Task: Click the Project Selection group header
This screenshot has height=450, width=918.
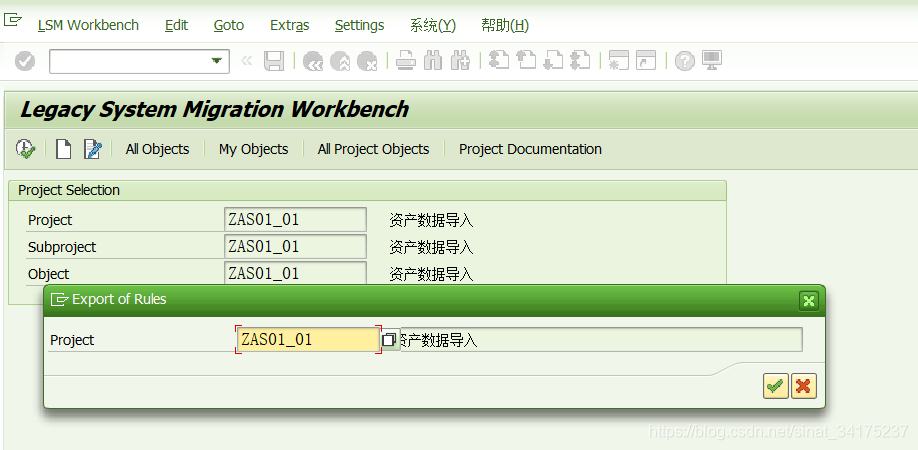Action: pos(69,190)
